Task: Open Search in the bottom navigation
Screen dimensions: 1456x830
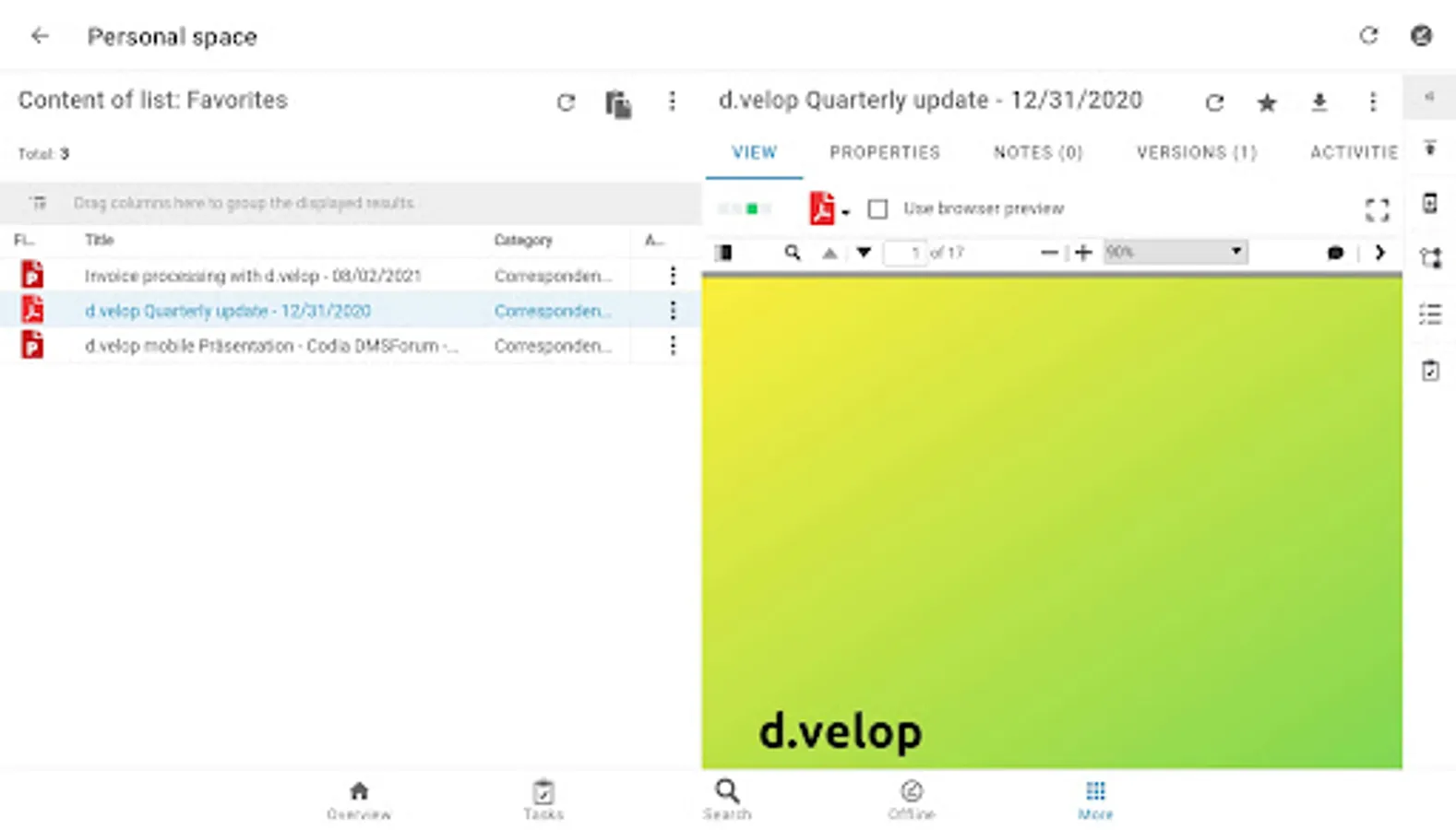Action: [x=727, y=800]
